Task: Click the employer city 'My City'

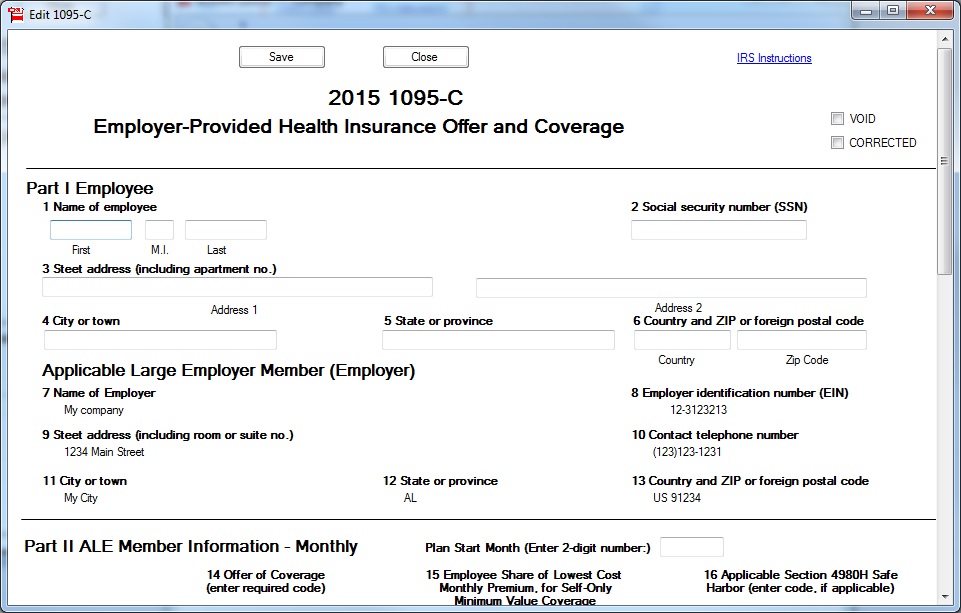Action: [81, 498]
